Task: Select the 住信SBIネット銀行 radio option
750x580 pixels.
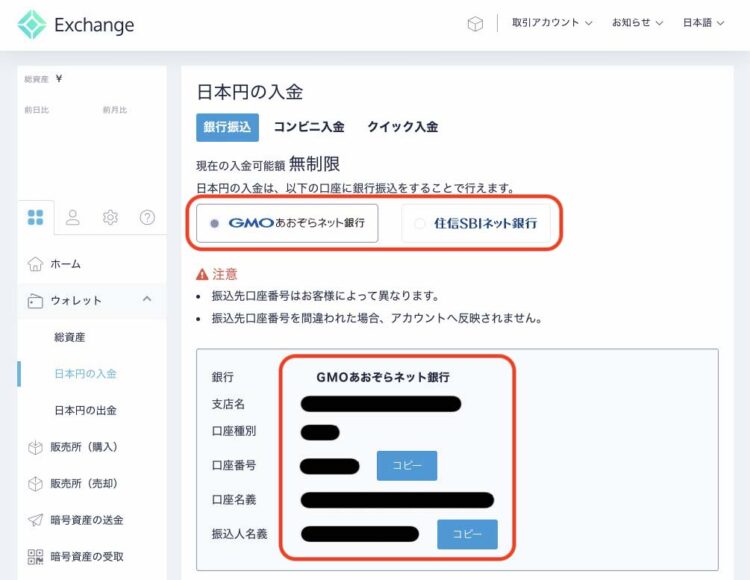Action: 476,223
